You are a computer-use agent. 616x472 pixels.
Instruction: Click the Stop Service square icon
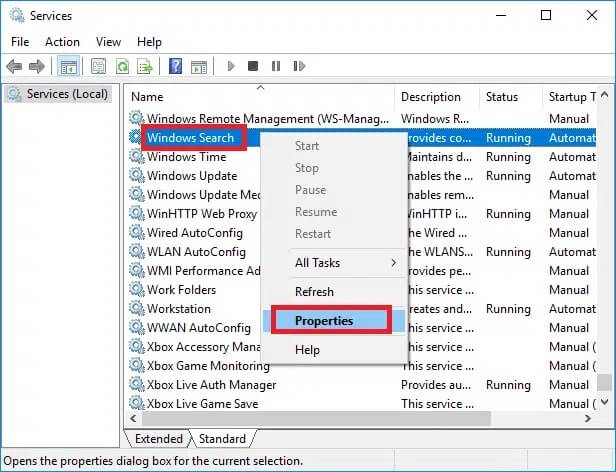[253, 66]
